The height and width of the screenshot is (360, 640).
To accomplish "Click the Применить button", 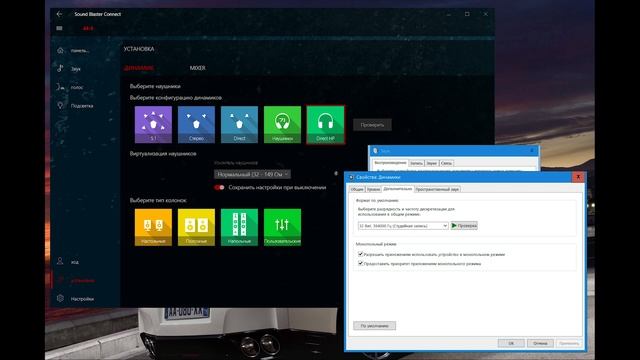I will click(x=569, y=343).
